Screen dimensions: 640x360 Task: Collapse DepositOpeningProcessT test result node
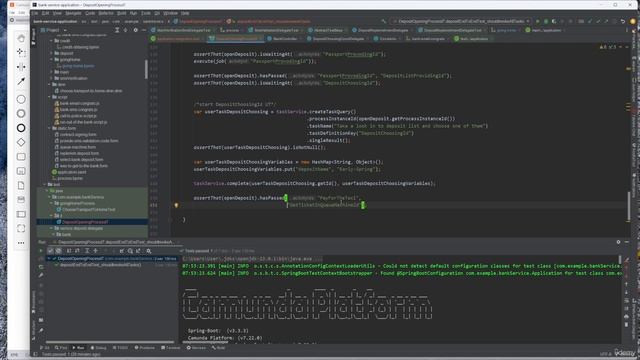[x=49, y=259]
